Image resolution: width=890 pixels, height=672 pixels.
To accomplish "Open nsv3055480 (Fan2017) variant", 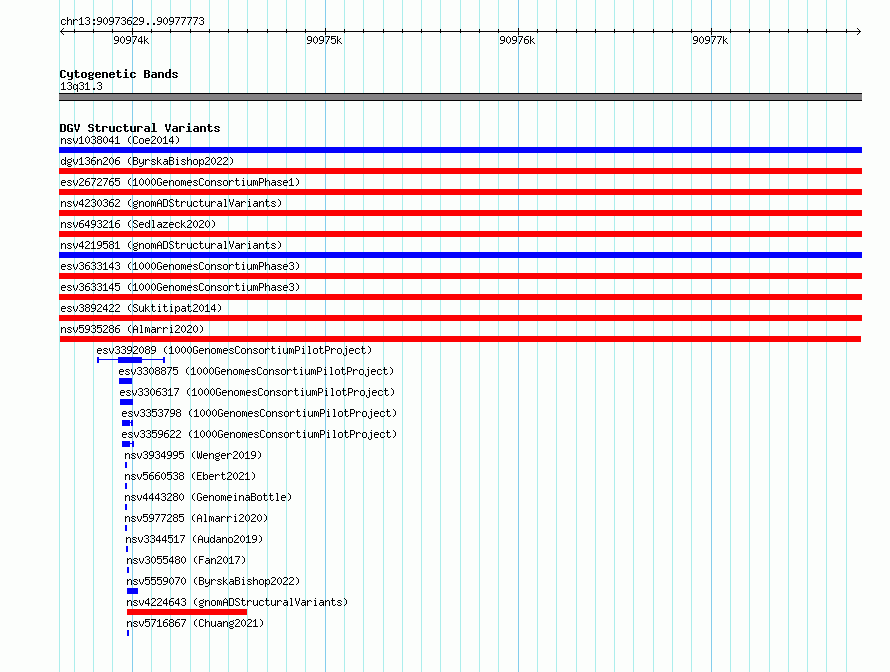I will [186, 560].
